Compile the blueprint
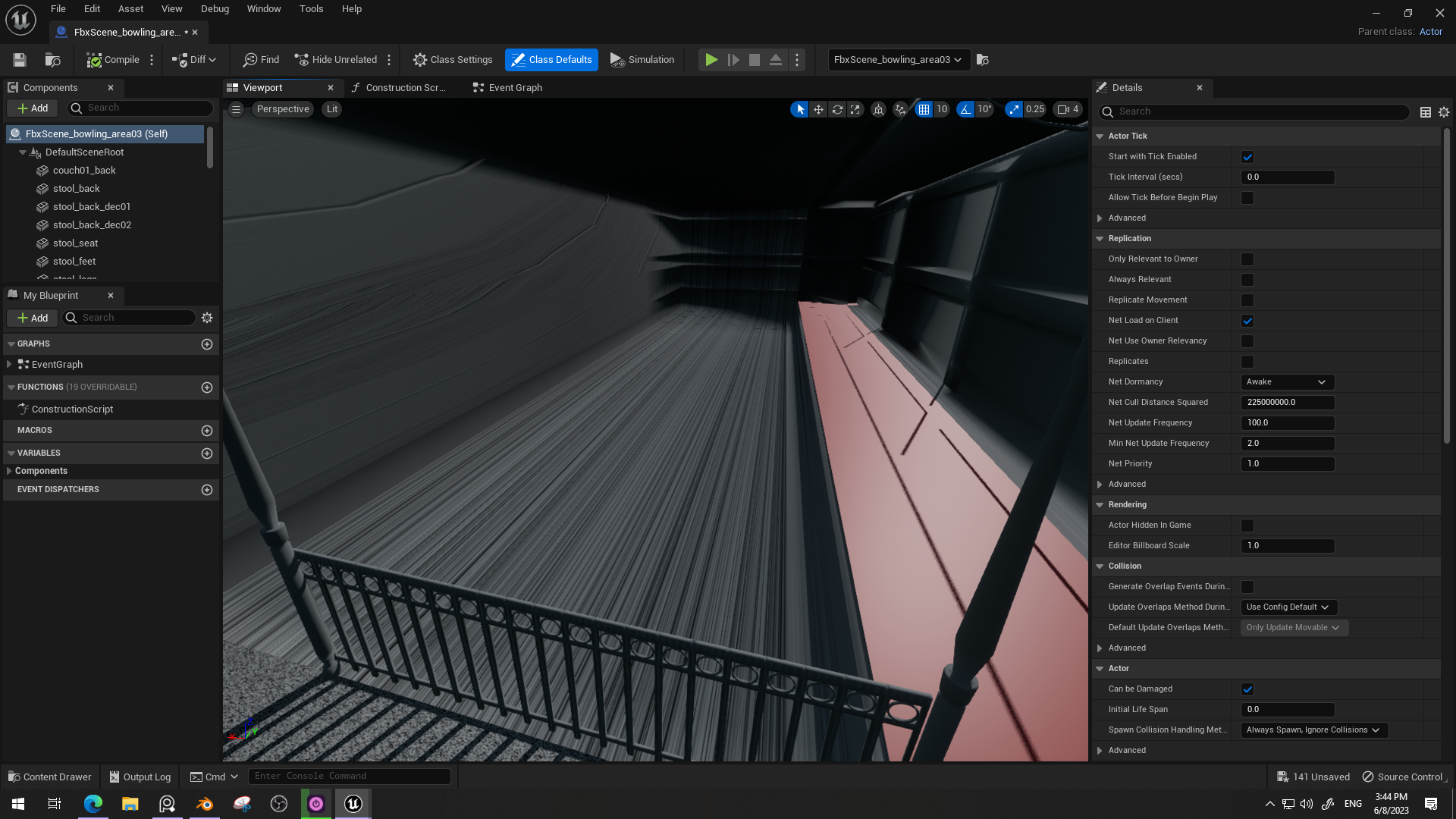The height and width of the screenshot is (819, 1456). pyautogui.click(x=113, y=60)
